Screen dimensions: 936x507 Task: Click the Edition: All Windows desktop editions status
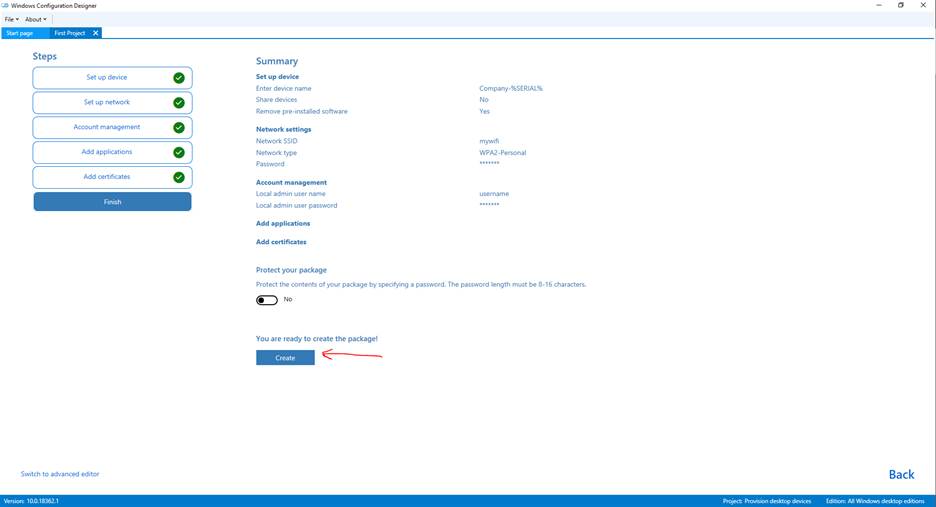[x=875, y=501]
